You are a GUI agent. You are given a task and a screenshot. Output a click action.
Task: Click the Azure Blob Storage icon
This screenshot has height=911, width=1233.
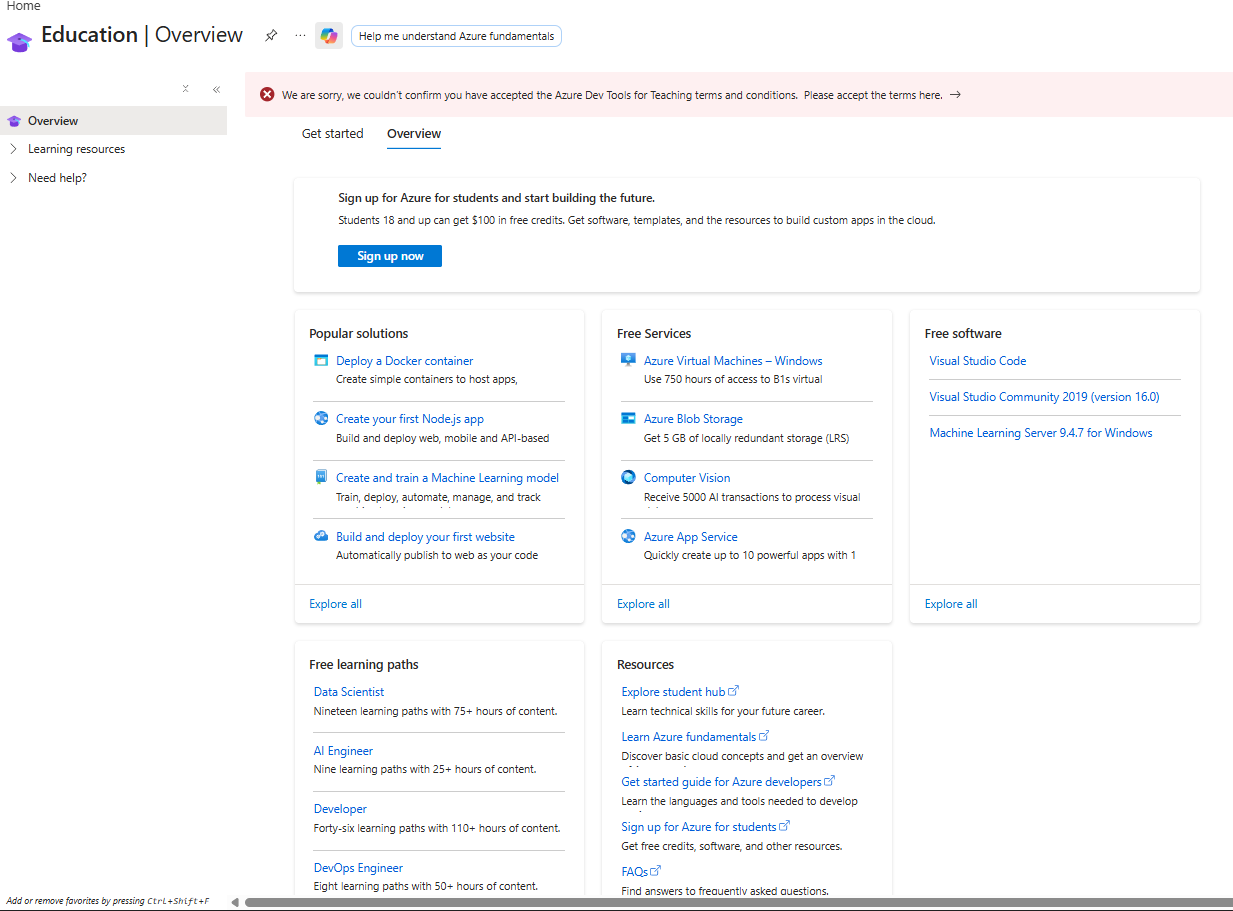pyautogui.click(x=629, y=419)
